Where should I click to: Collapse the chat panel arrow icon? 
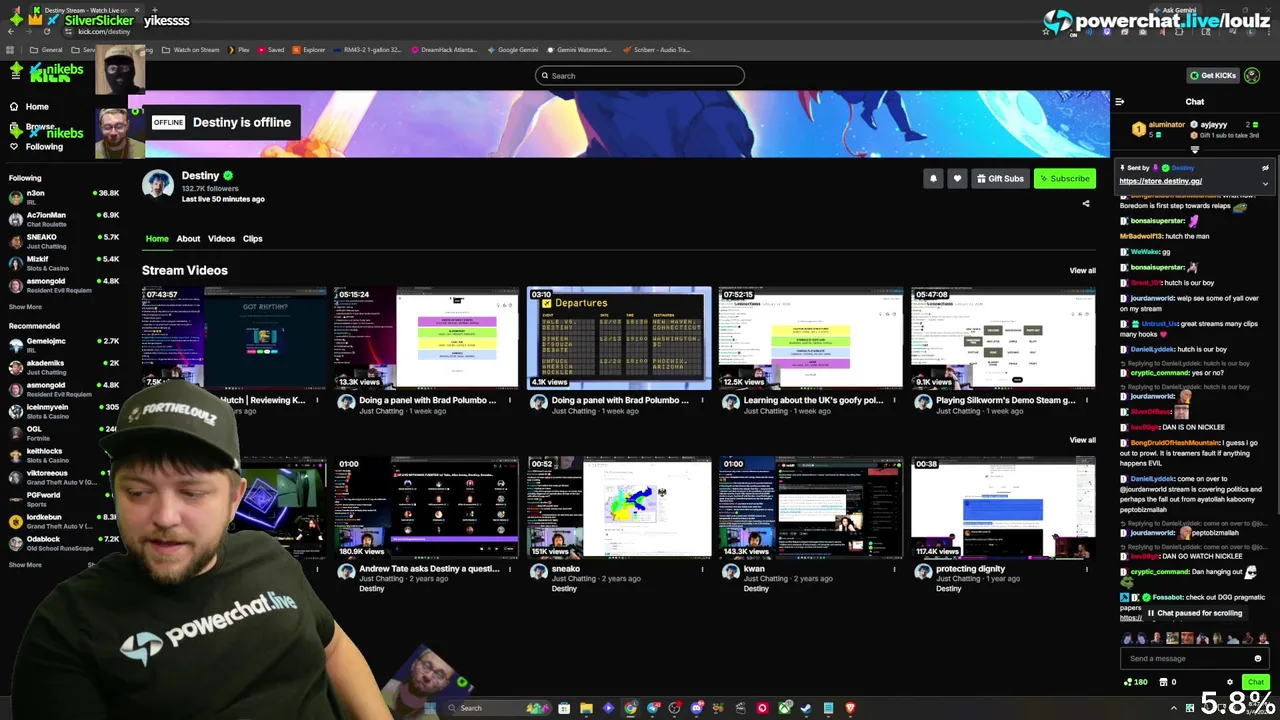pyautogui.click(x=1119, y=102)
